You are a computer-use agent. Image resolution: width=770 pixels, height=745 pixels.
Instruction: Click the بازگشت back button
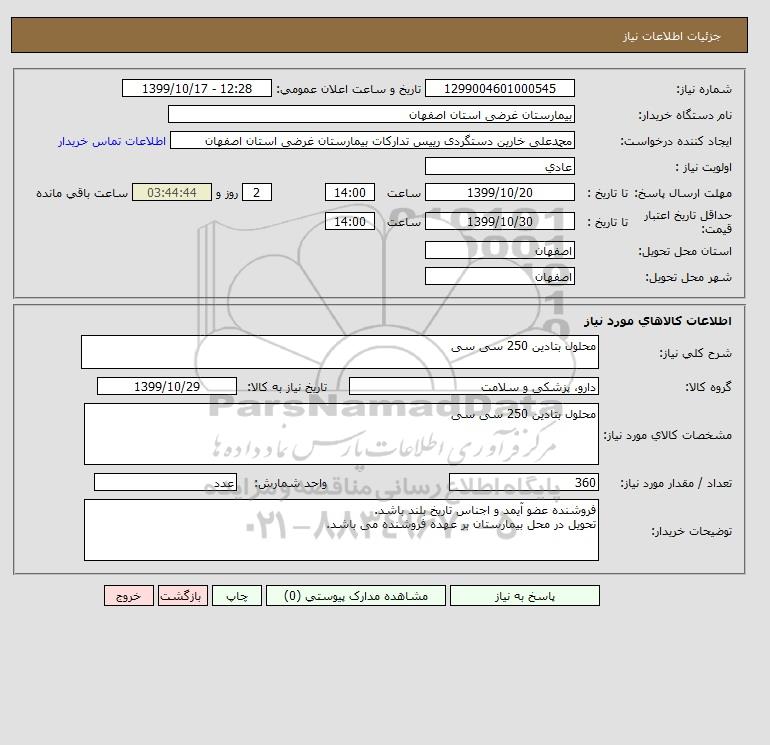[x=183, y=596]
